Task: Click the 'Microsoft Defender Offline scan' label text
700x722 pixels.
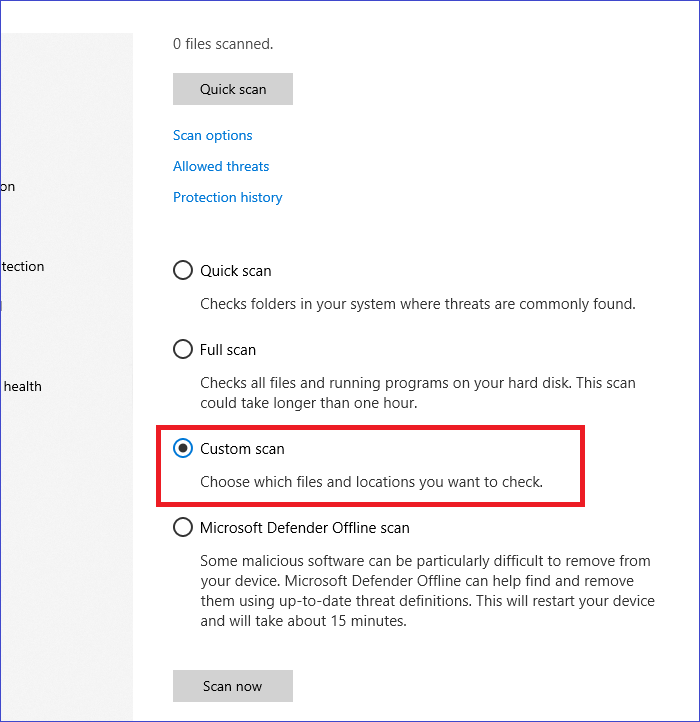Action: point(305,527)
